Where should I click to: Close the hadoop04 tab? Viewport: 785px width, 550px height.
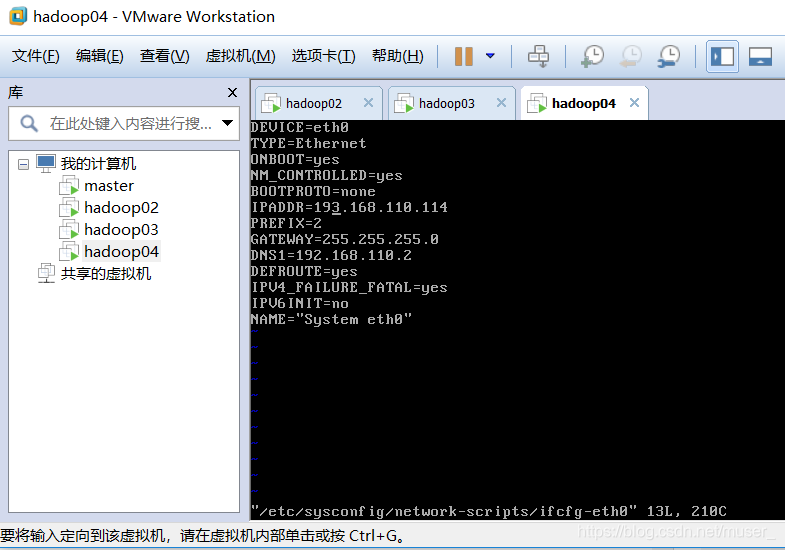click(634, 103)
